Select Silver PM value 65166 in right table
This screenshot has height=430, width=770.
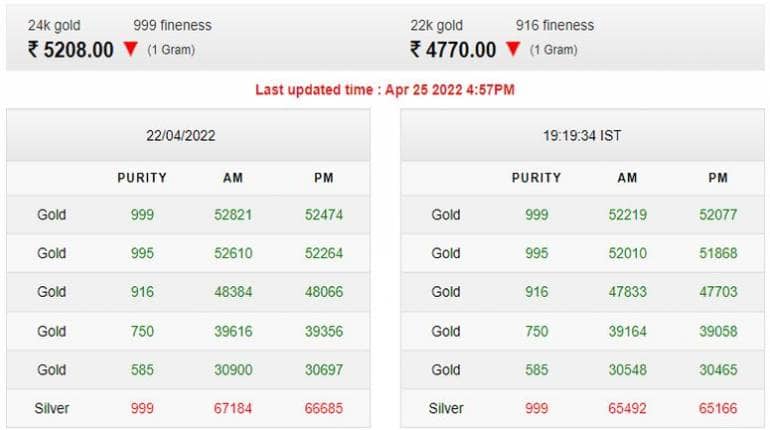click(x=718, y=408)
